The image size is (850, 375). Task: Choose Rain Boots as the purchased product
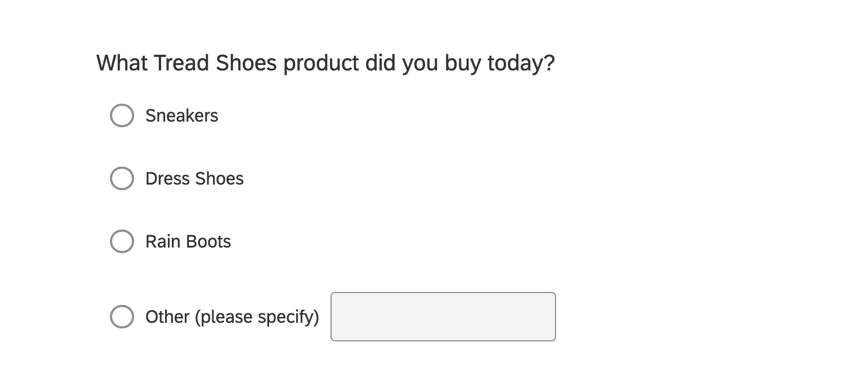122,241
